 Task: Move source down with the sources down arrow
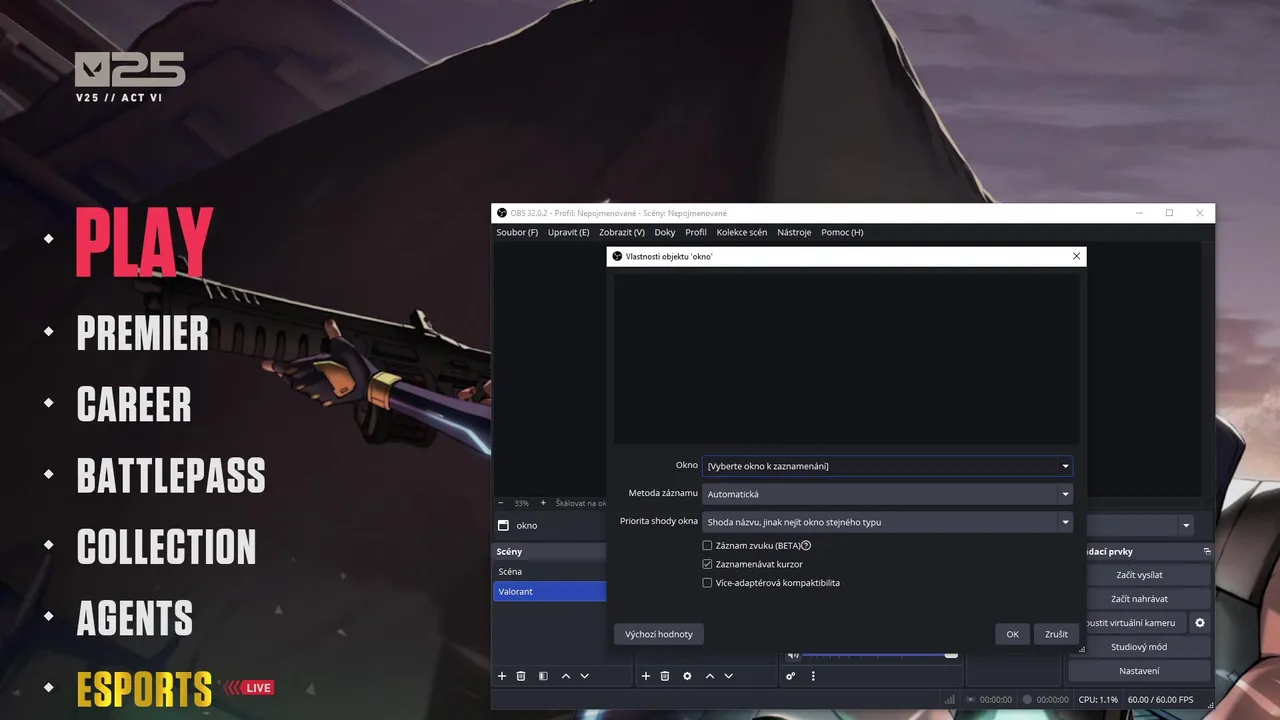(x=729, y=676)
